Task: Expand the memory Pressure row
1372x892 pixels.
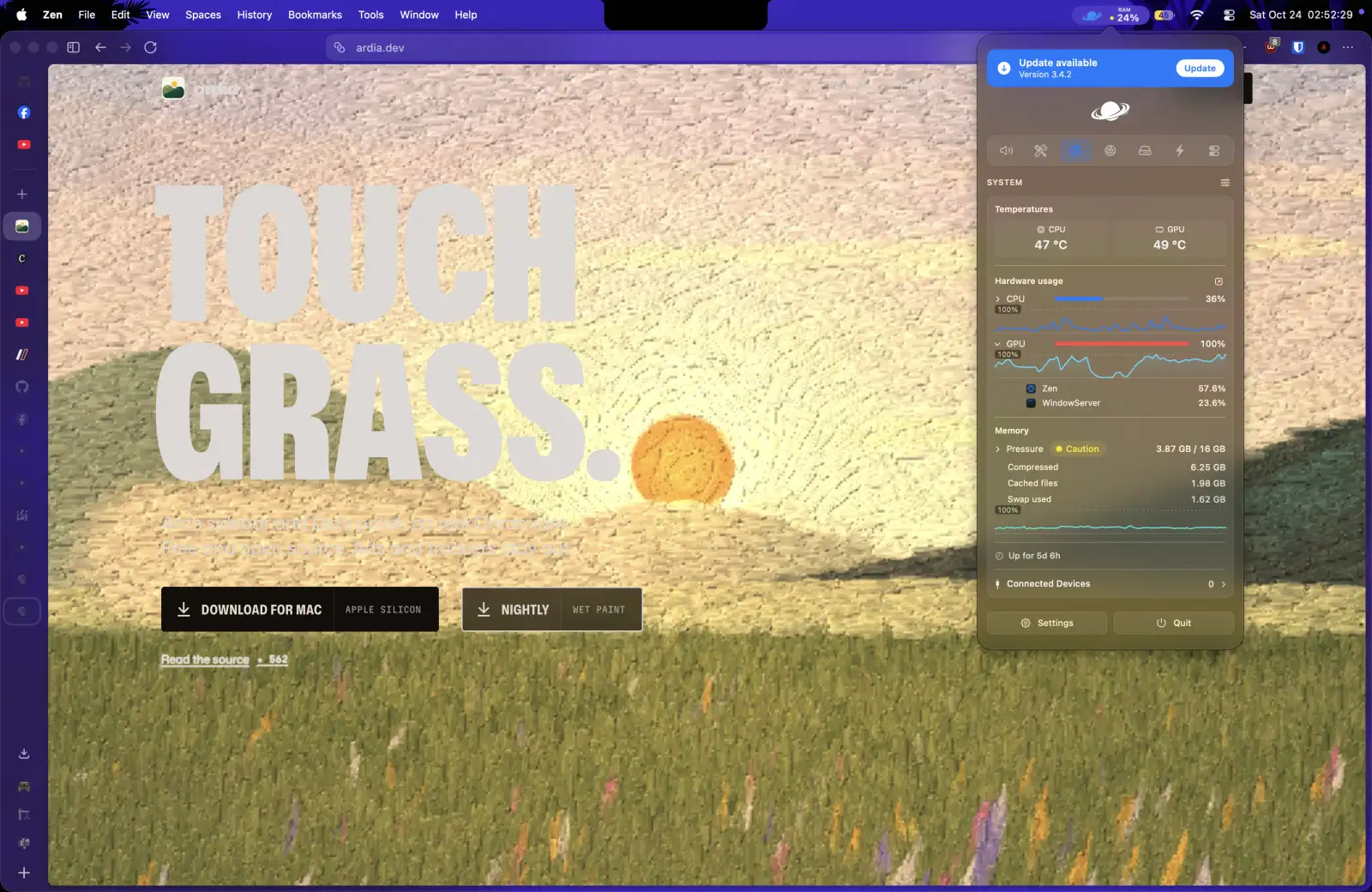Action: click(1110, 449)
